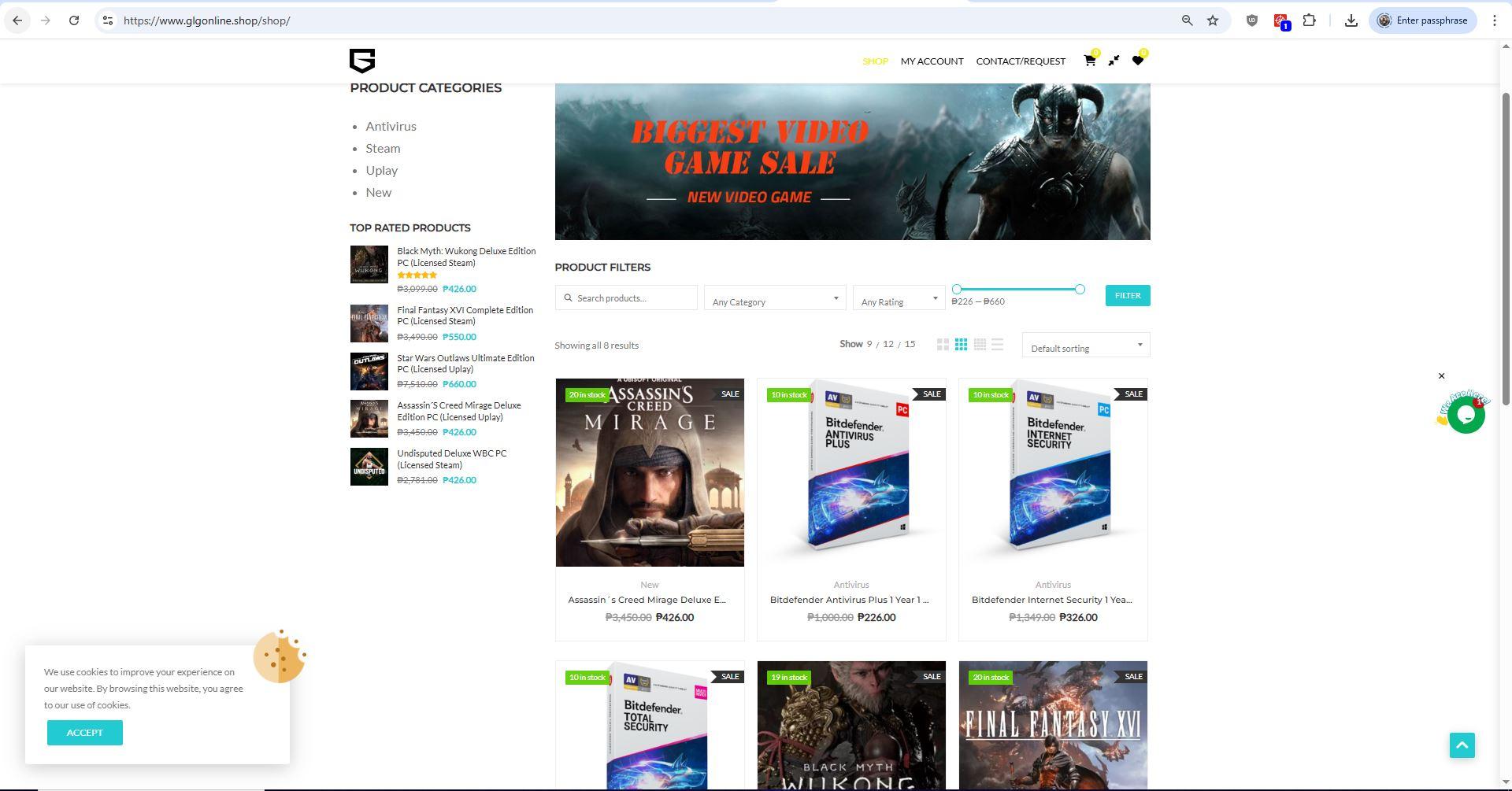Click the maximum price slider handle
This screenshot has height=791, width=1512.
click(1080, 290)
